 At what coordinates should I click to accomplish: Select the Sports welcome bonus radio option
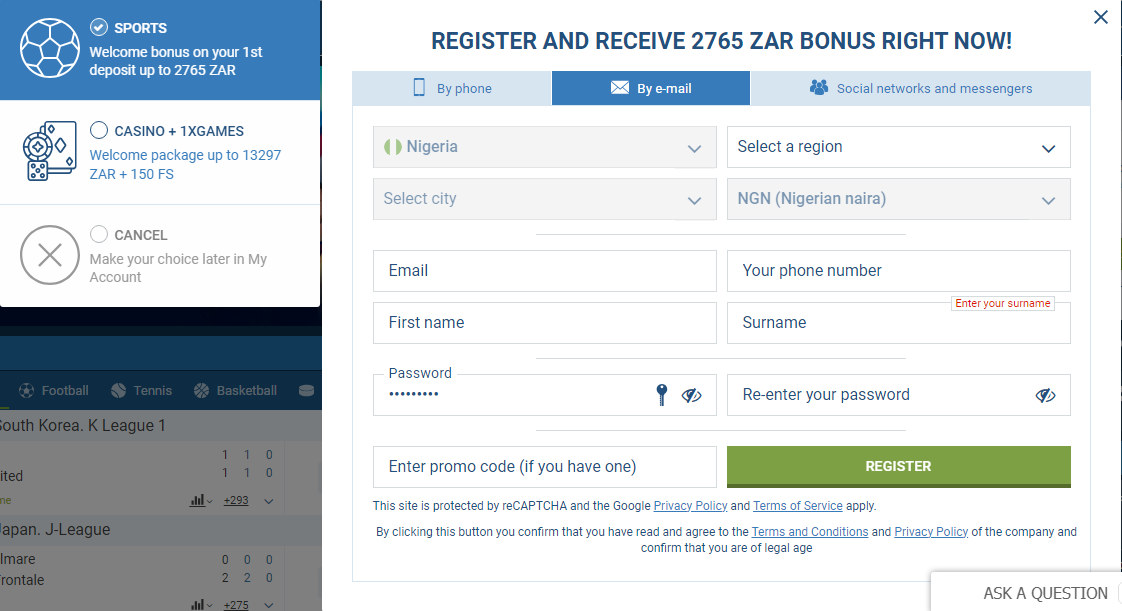pyautogui.click(x=99, y=27)
